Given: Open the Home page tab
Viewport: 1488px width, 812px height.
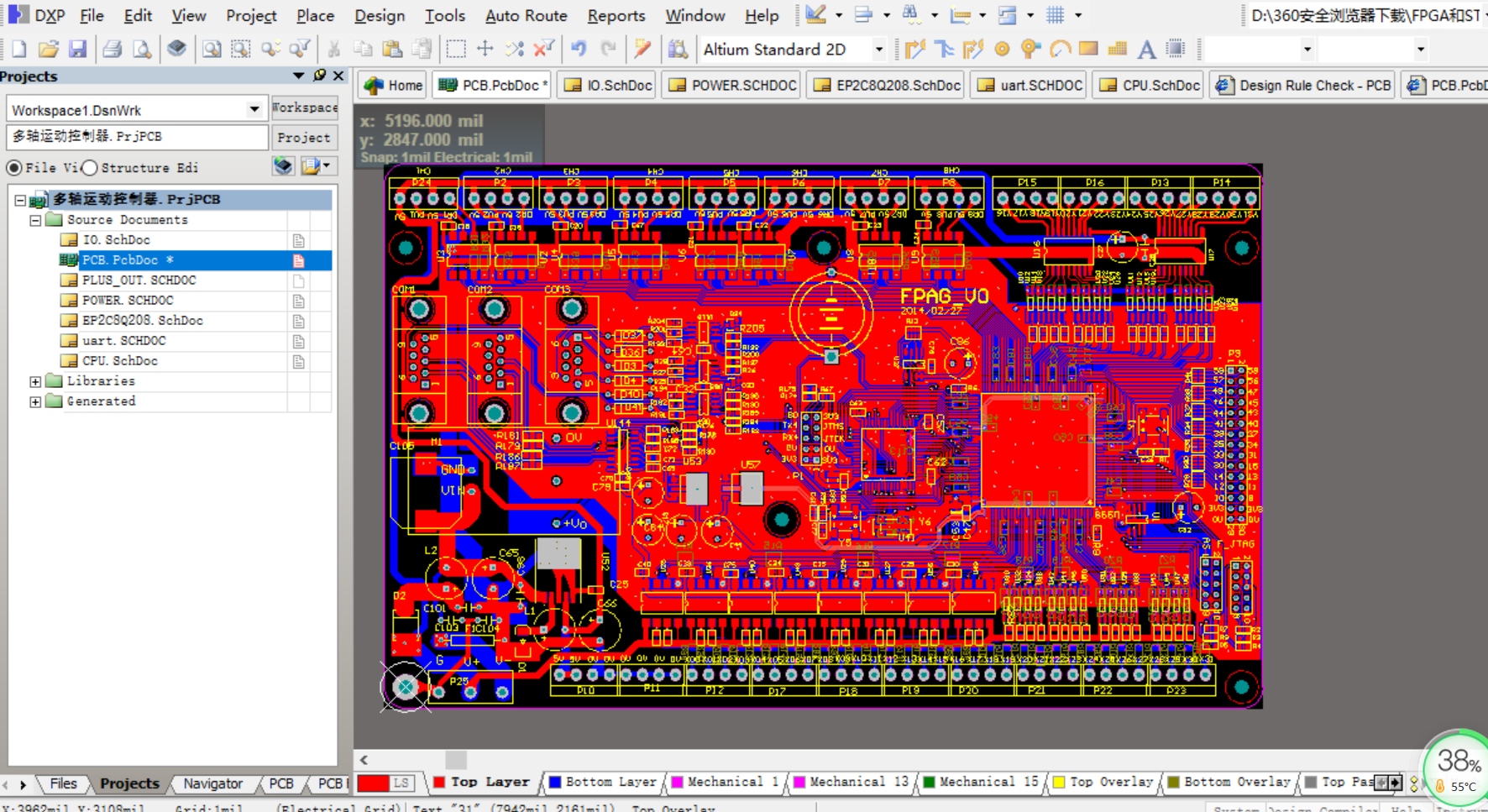Looking at the screenshot, I should click(393, 85).
